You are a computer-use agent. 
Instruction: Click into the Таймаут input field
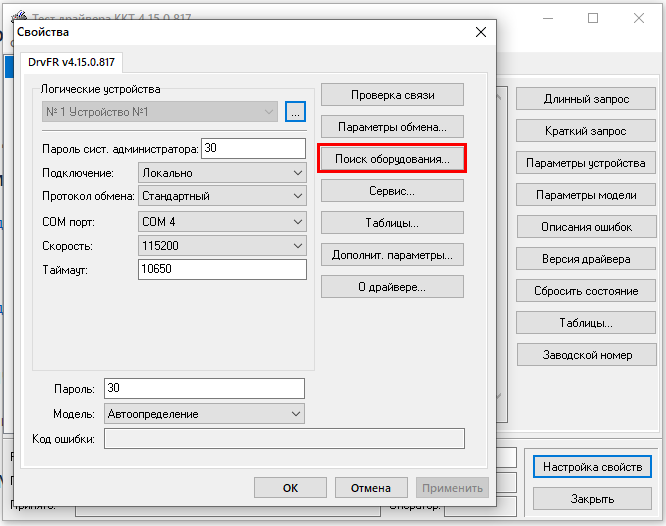[222, 269]
